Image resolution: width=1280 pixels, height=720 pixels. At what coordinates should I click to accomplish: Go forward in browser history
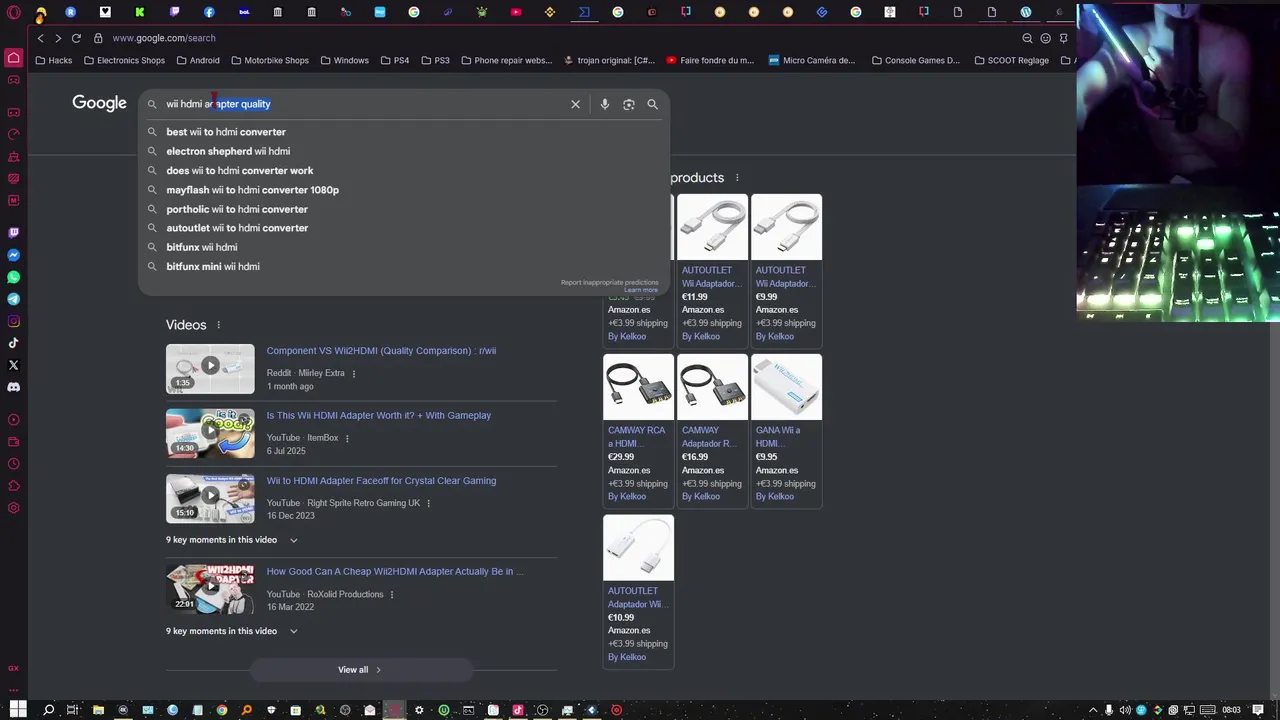(x=58, y=38)
